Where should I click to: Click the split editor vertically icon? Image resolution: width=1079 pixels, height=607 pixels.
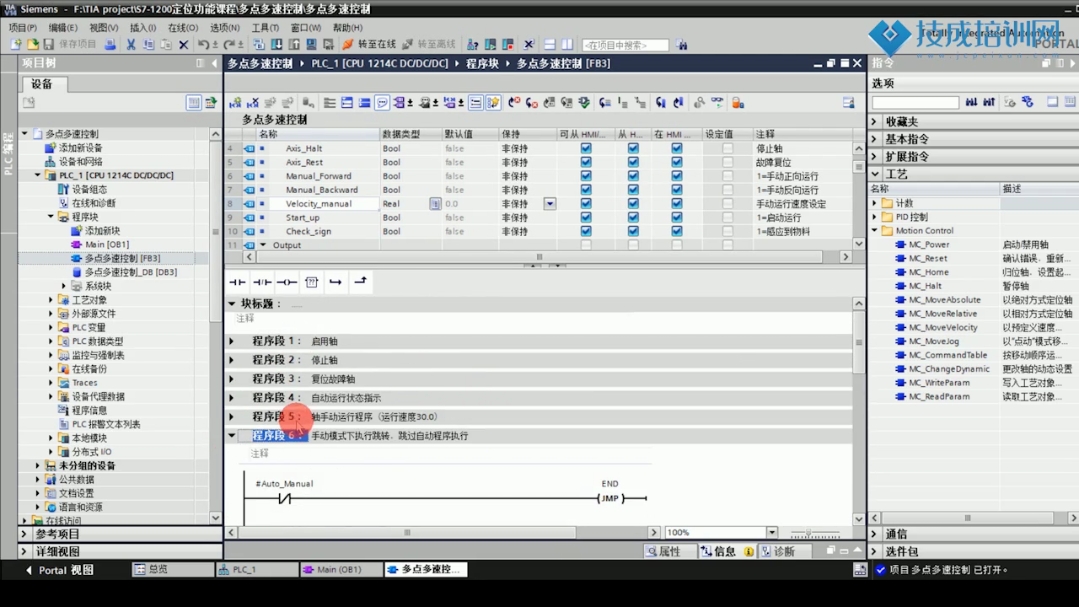click(x=567, y=45)
